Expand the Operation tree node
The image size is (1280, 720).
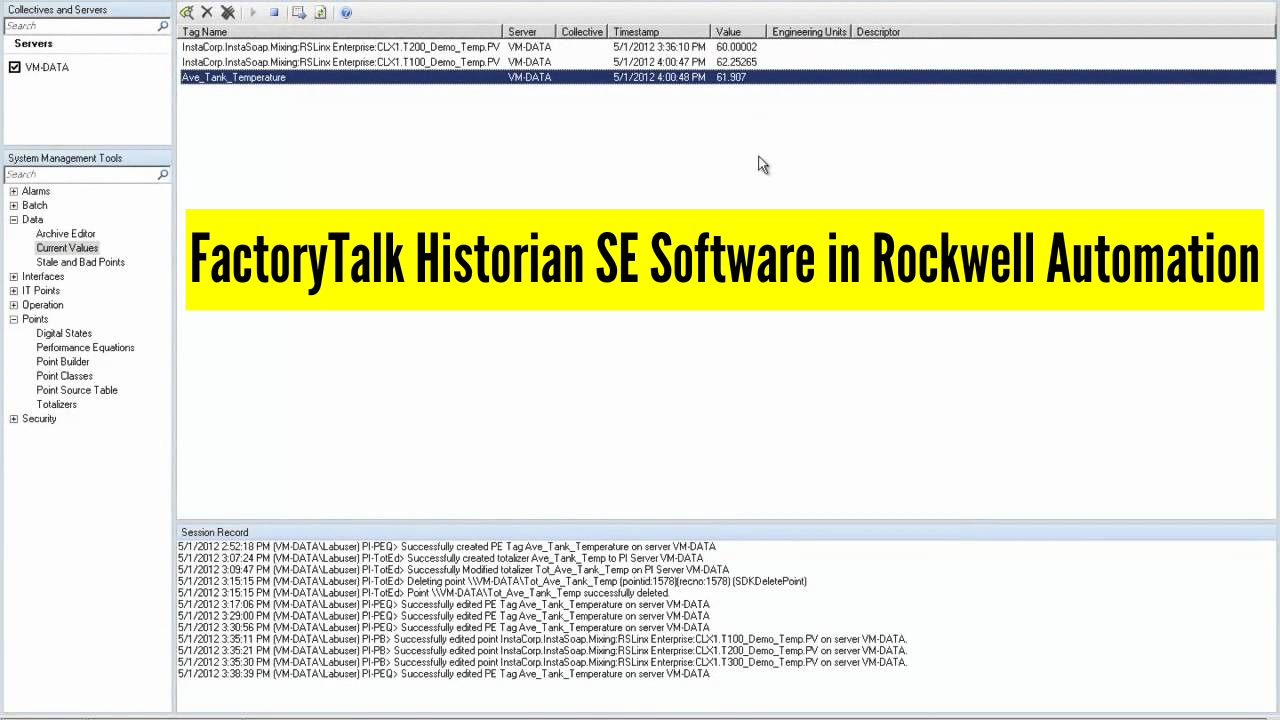tap(14, 305)
